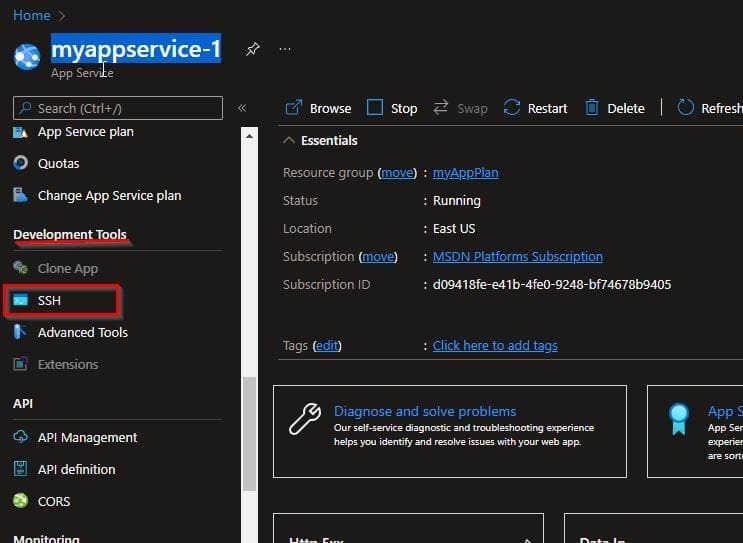Click here to add tags link
Screen dimensions: 743x543
[x=495, y=346]
